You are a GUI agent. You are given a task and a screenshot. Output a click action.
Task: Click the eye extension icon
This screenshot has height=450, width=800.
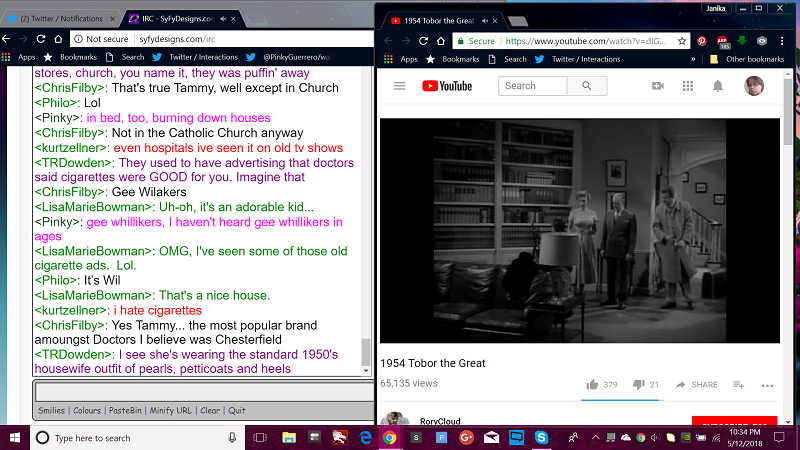[762, 41]
